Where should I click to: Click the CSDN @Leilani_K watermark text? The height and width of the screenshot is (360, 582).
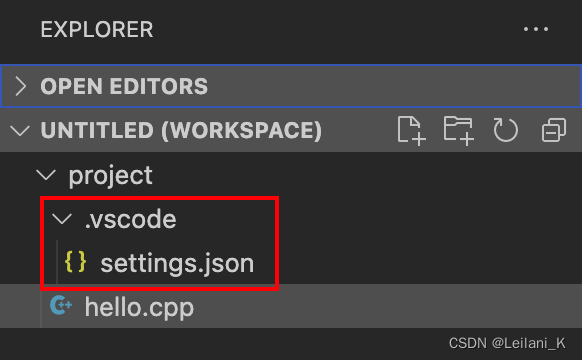tap(507, 343)
